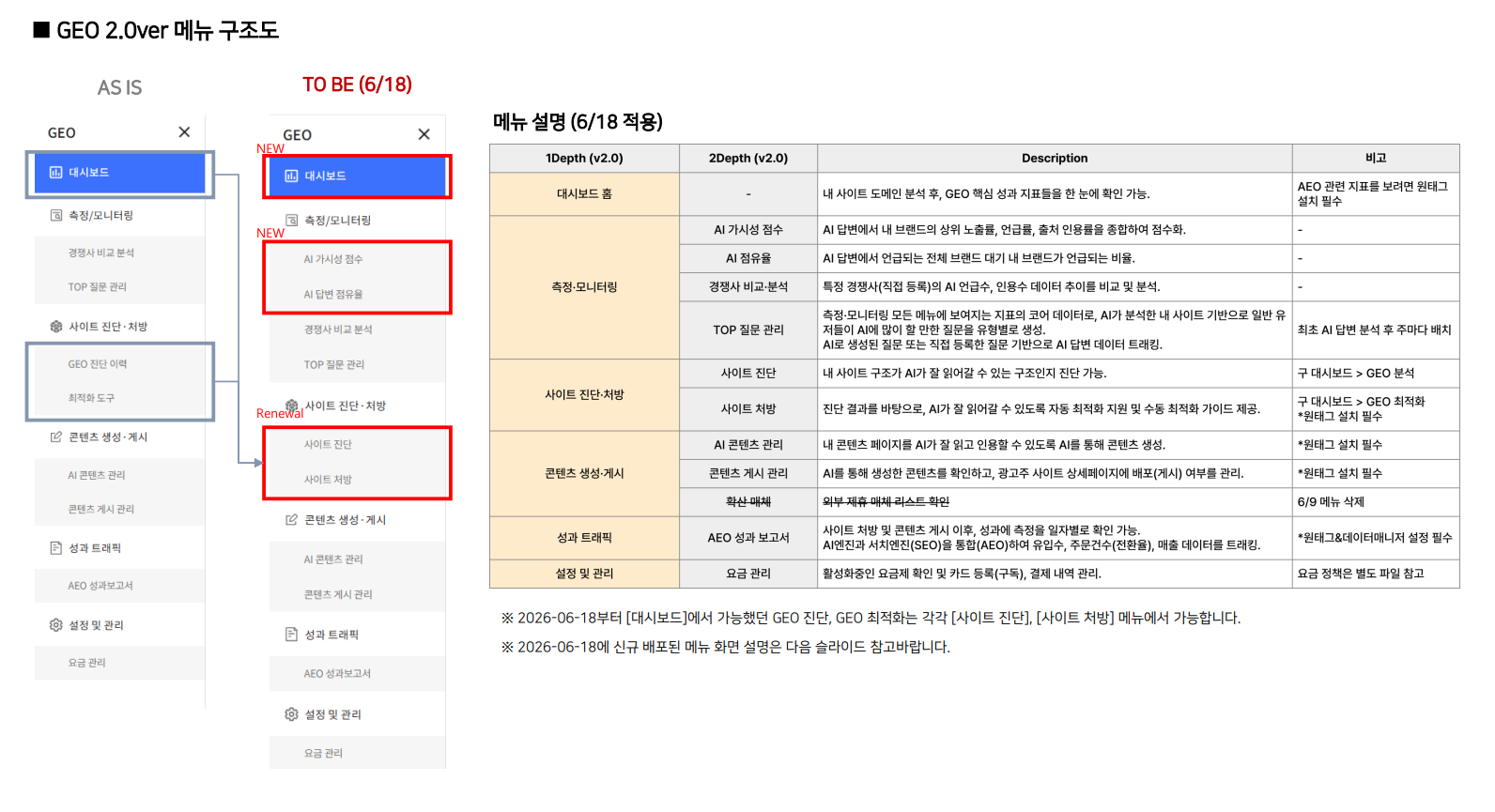The height and width of the screenshot is (812, 1495).
Task: Click 측정/모니터링 label in AS IS menu
Action: tap(100, 216)
